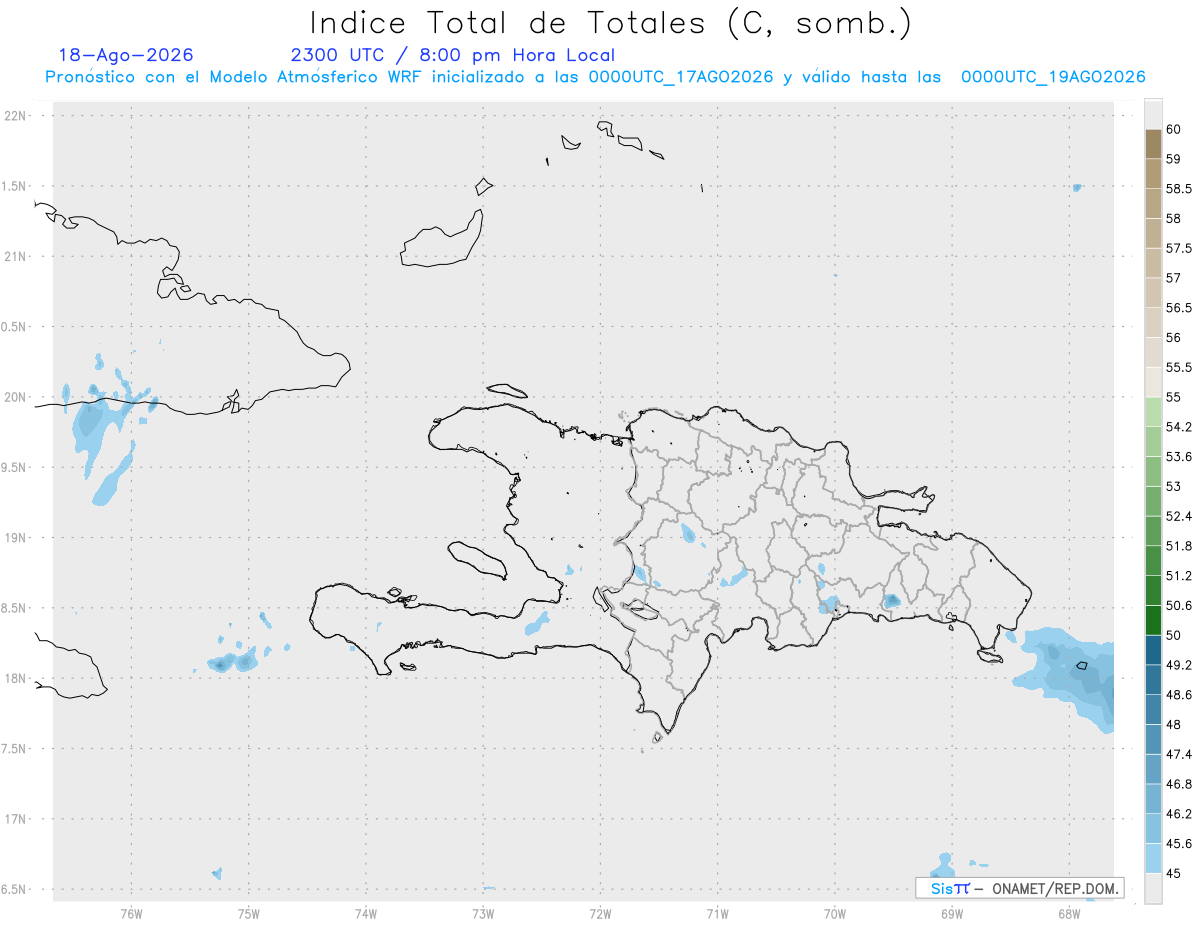Click the "Pronóstico con el Modelo Atmosférico WRF" line
This screenshot has height=927, width=1200.
point(596,77)
